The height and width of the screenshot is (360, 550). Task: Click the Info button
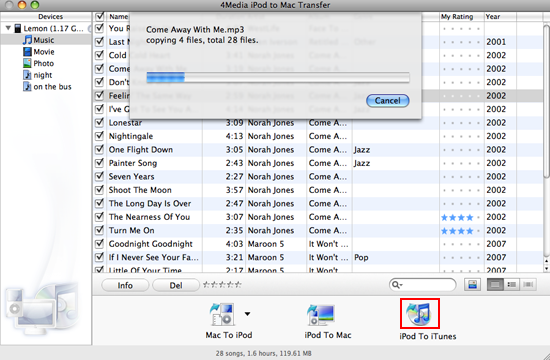(125, 285)
